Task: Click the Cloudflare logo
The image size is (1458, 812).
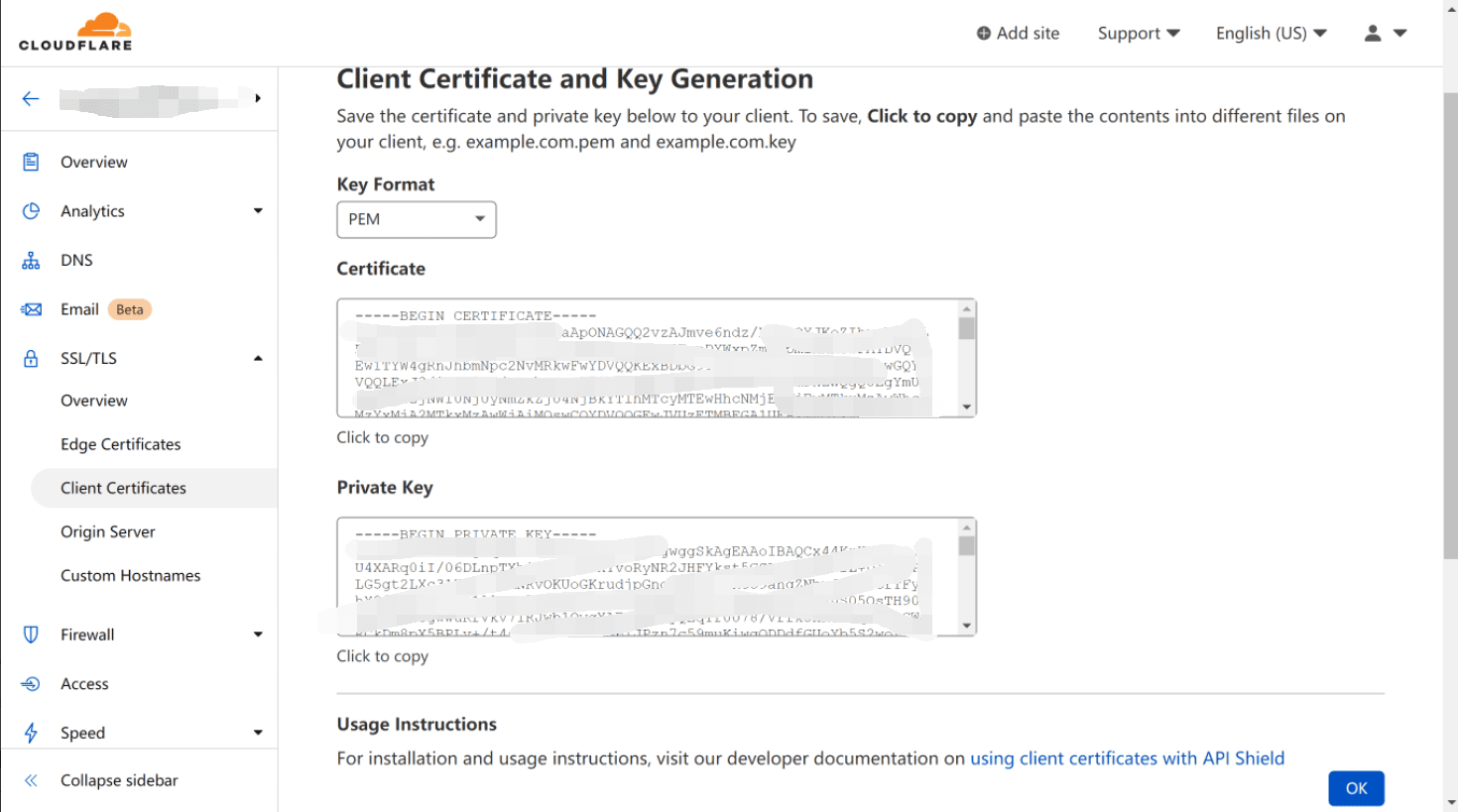Action: [76, 31]
